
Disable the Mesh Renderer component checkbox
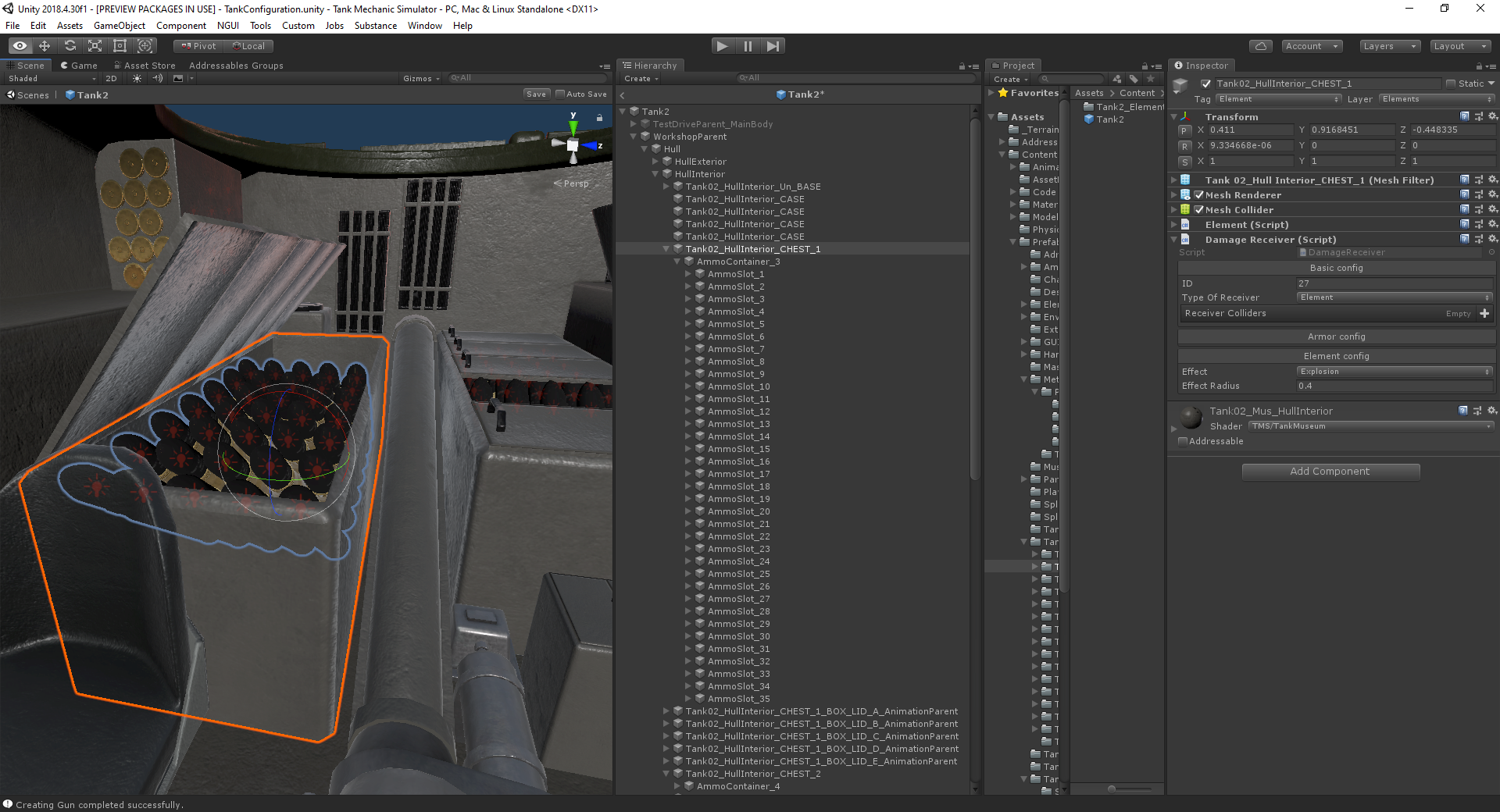click(x=1199, y=195)
